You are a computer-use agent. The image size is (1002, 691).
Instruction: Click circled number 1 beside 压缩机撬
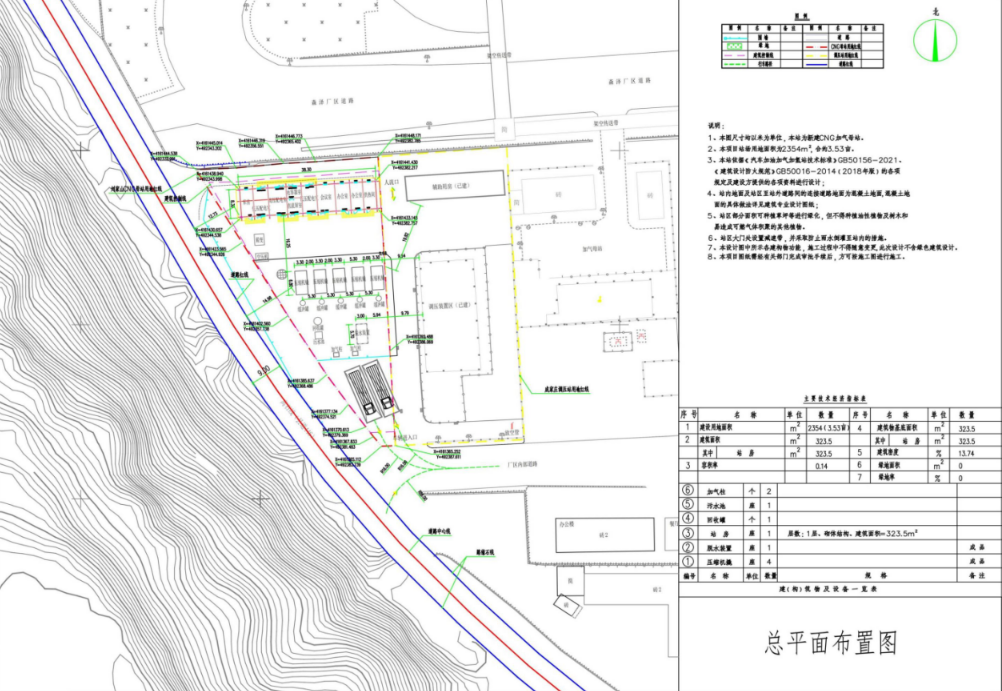[687, 562]
